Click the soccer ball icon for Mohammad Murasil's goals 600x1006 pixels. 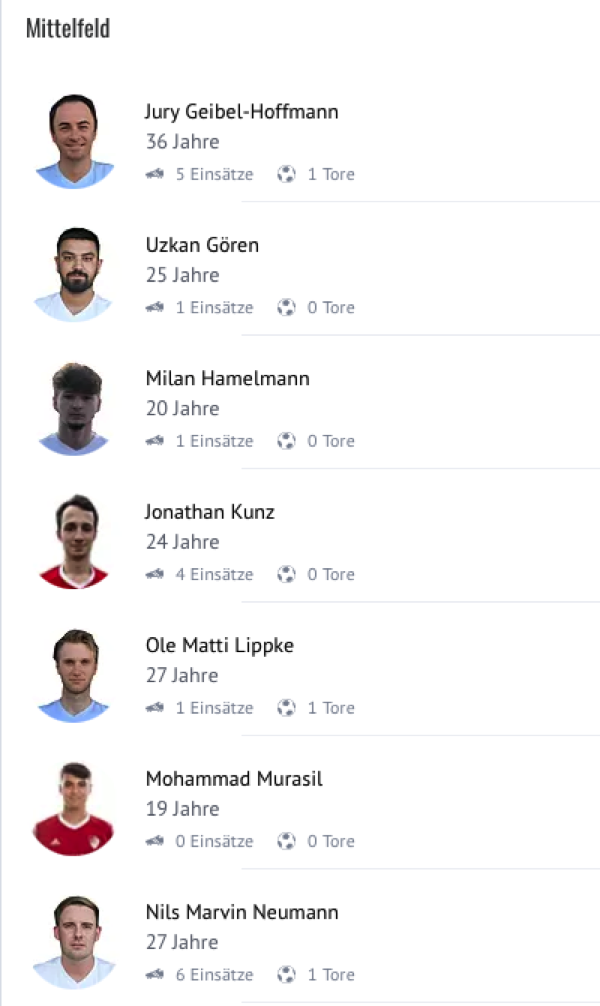coord(287,841)
